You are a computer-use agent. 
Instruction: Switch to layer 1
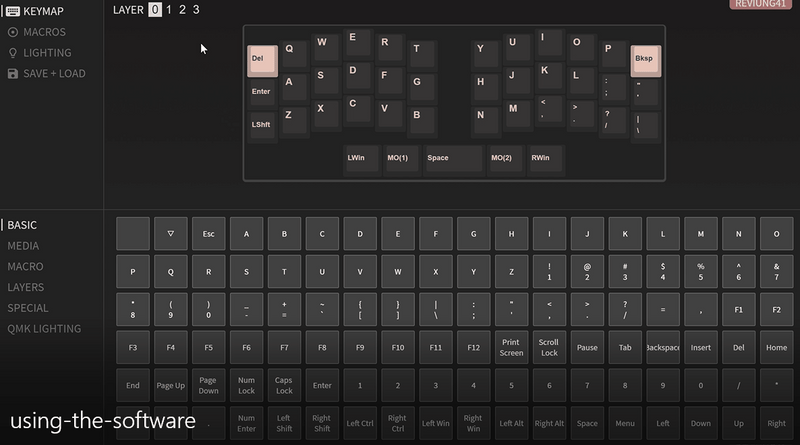(x=169, y=10)
